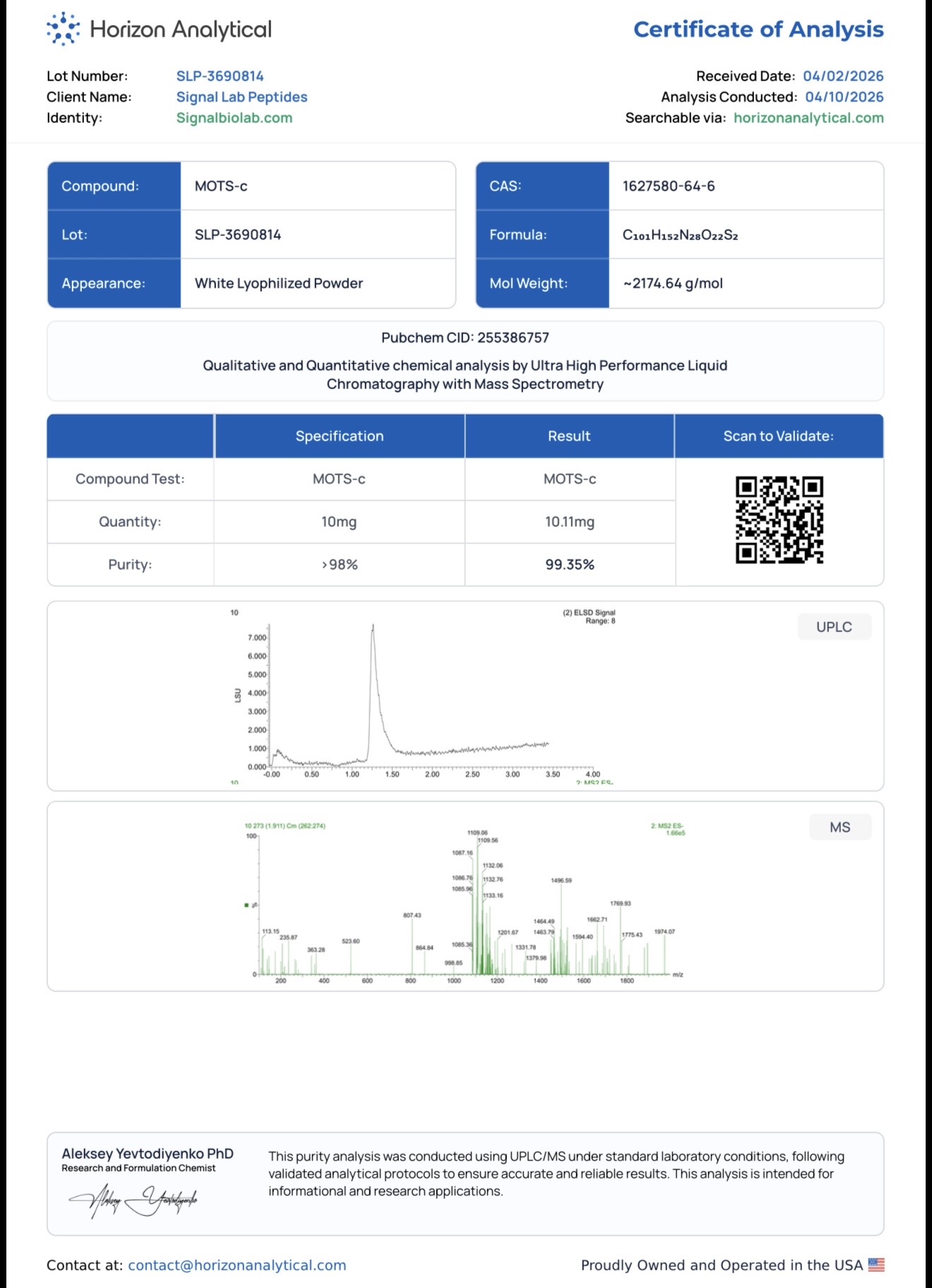
Task: Click the USA flag icon in the footer
Action: pyautogui.click(x=876, y=1265)
